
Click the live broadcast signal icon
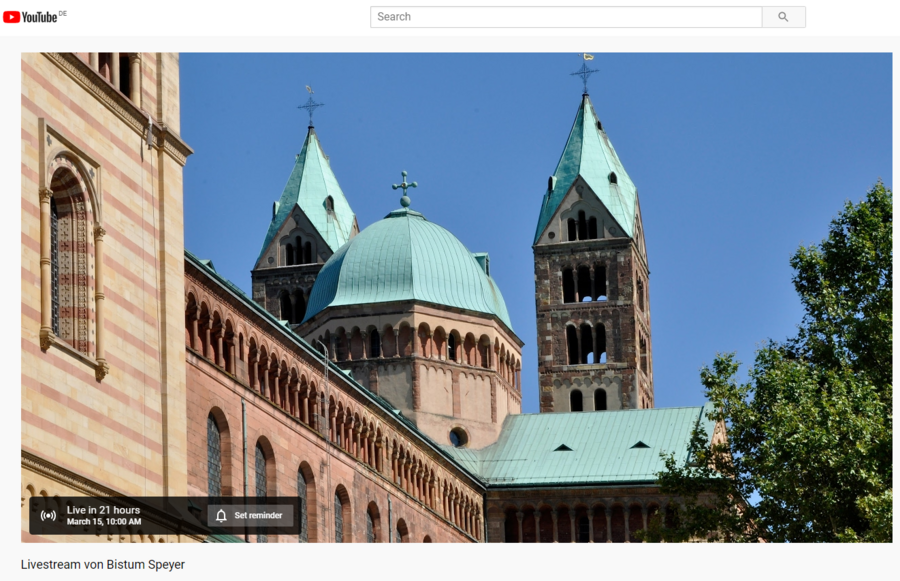(x=48, y=516)
